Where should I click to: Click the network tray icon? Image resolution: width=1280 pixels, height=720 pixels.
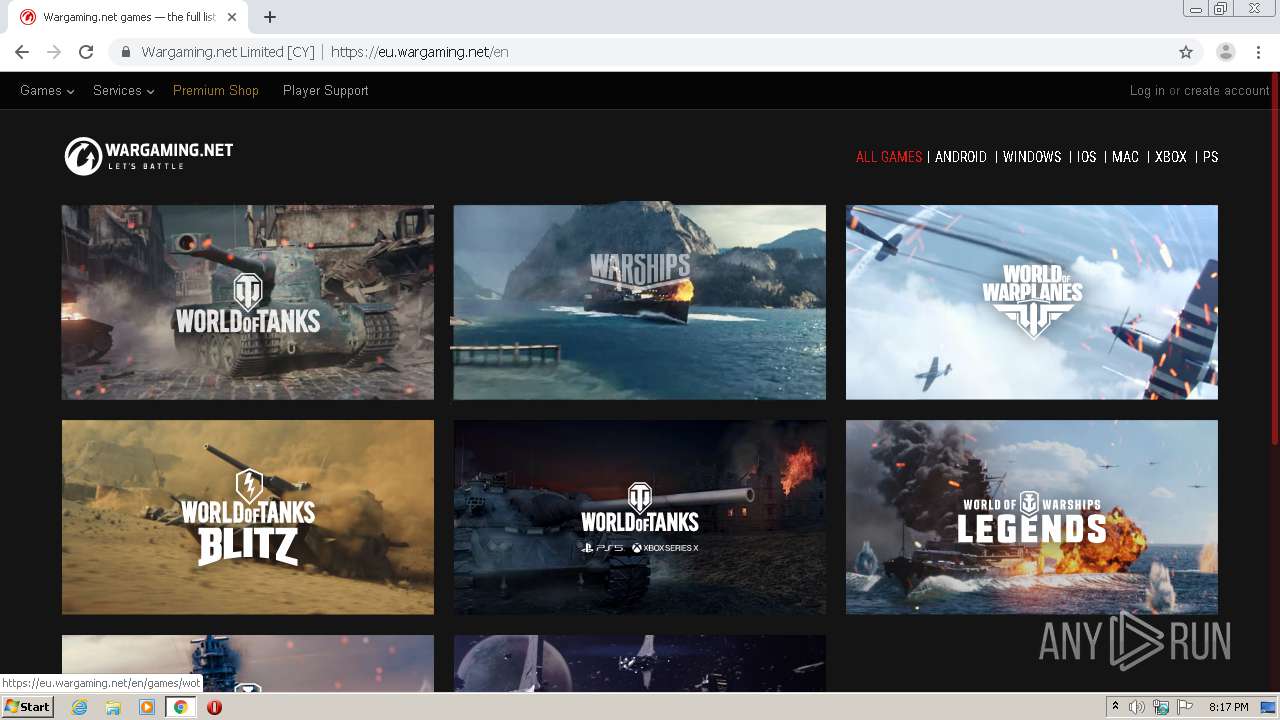(x=1161, y=707)
